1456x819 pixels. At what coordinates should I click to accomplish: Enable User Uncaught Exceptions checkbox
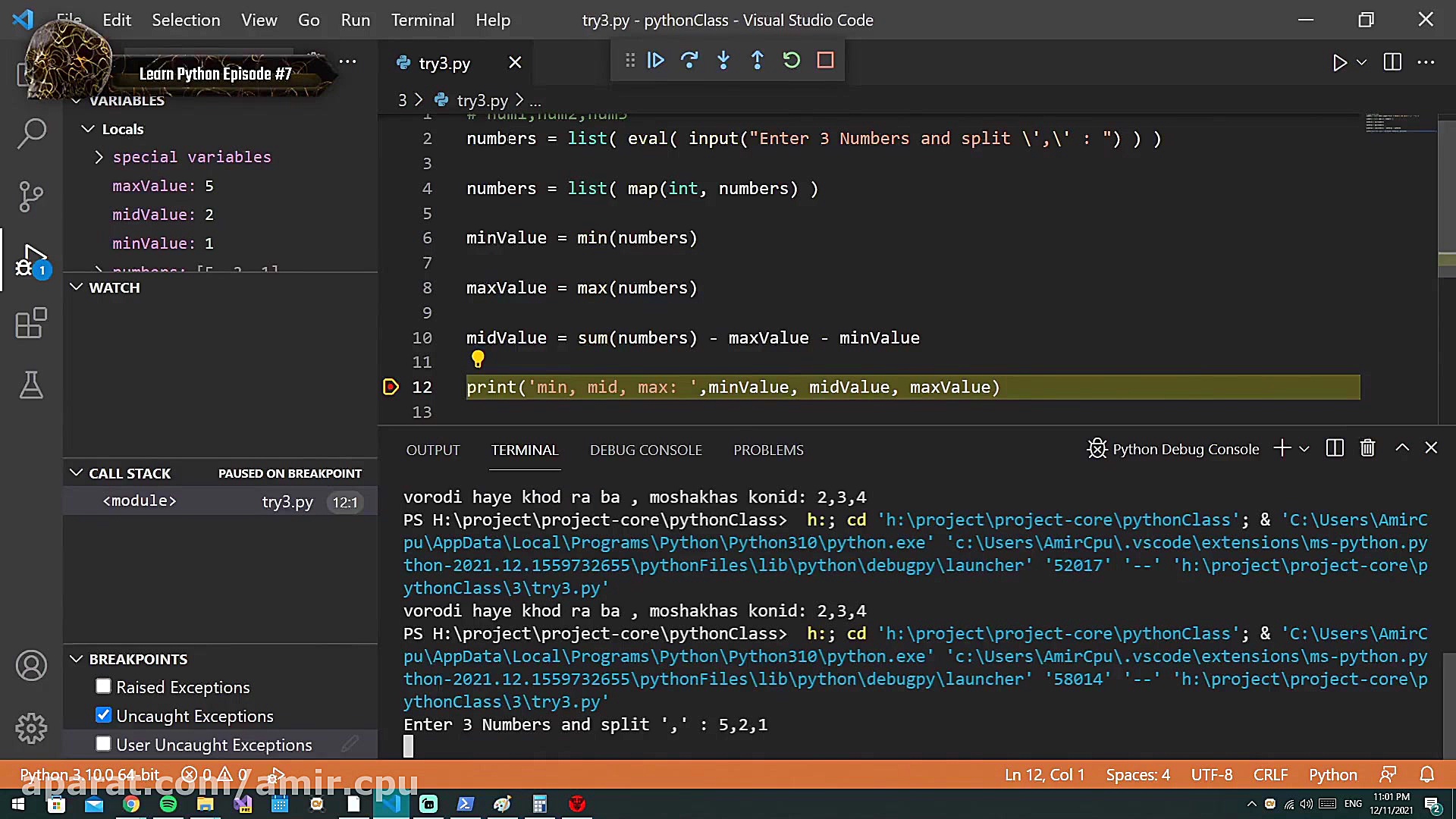tap(104, 745)
